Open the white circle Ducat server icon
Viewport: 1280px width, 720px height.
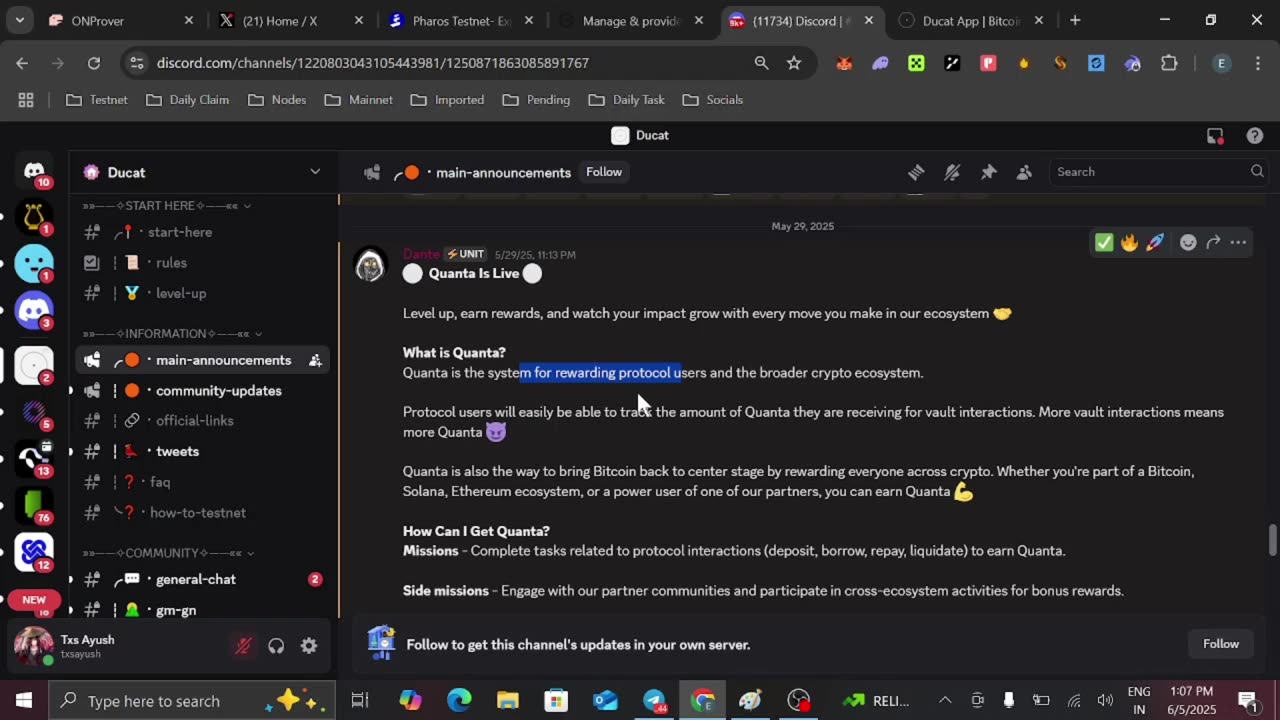point(34,365)
